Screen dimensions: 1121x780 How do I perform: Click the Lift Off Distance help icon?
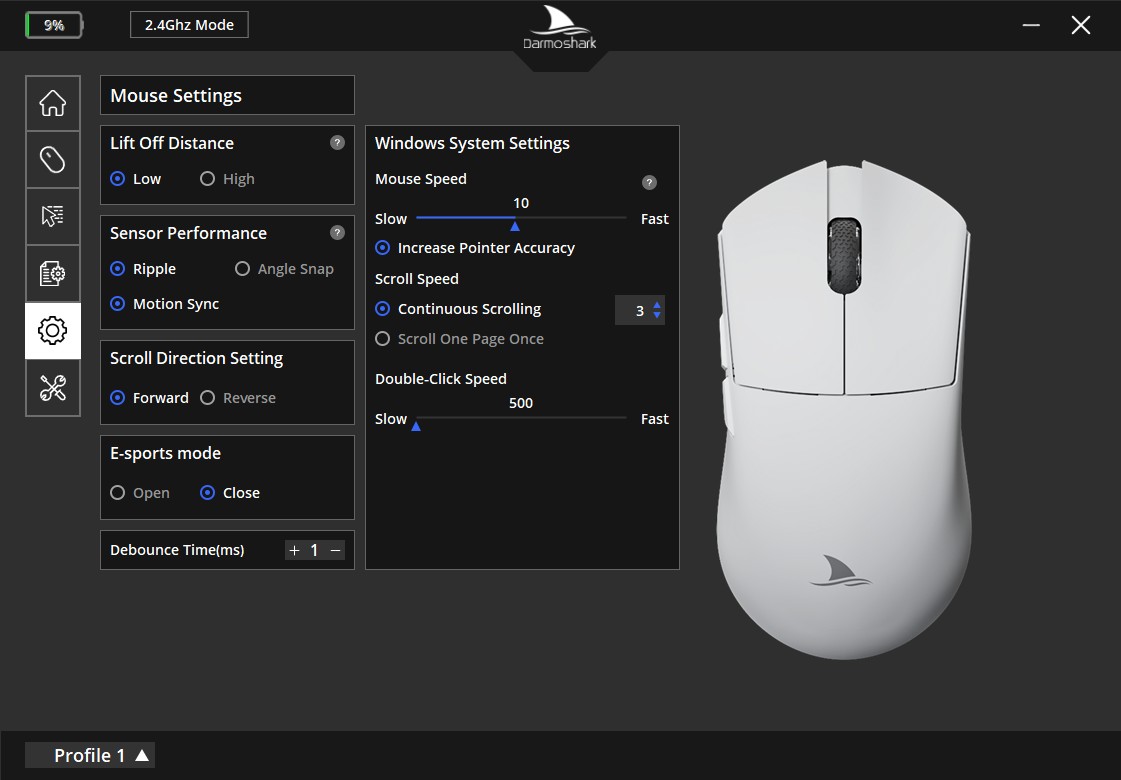[337, 142]
